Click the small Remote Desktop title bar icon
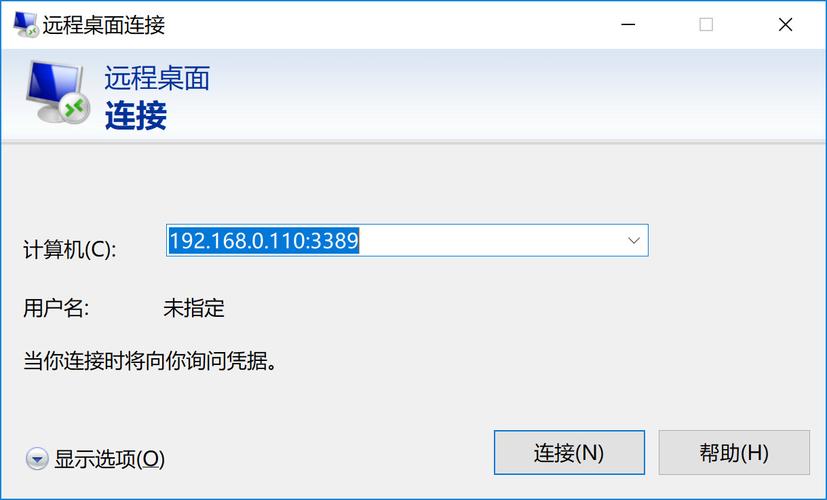The image size is (827, 500). point(25,24)
